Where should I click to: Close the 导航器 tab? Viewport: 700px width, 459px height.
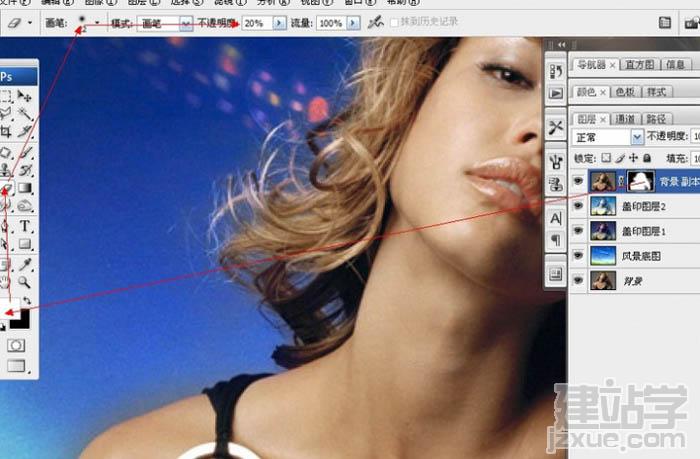[x=612, y=65]
